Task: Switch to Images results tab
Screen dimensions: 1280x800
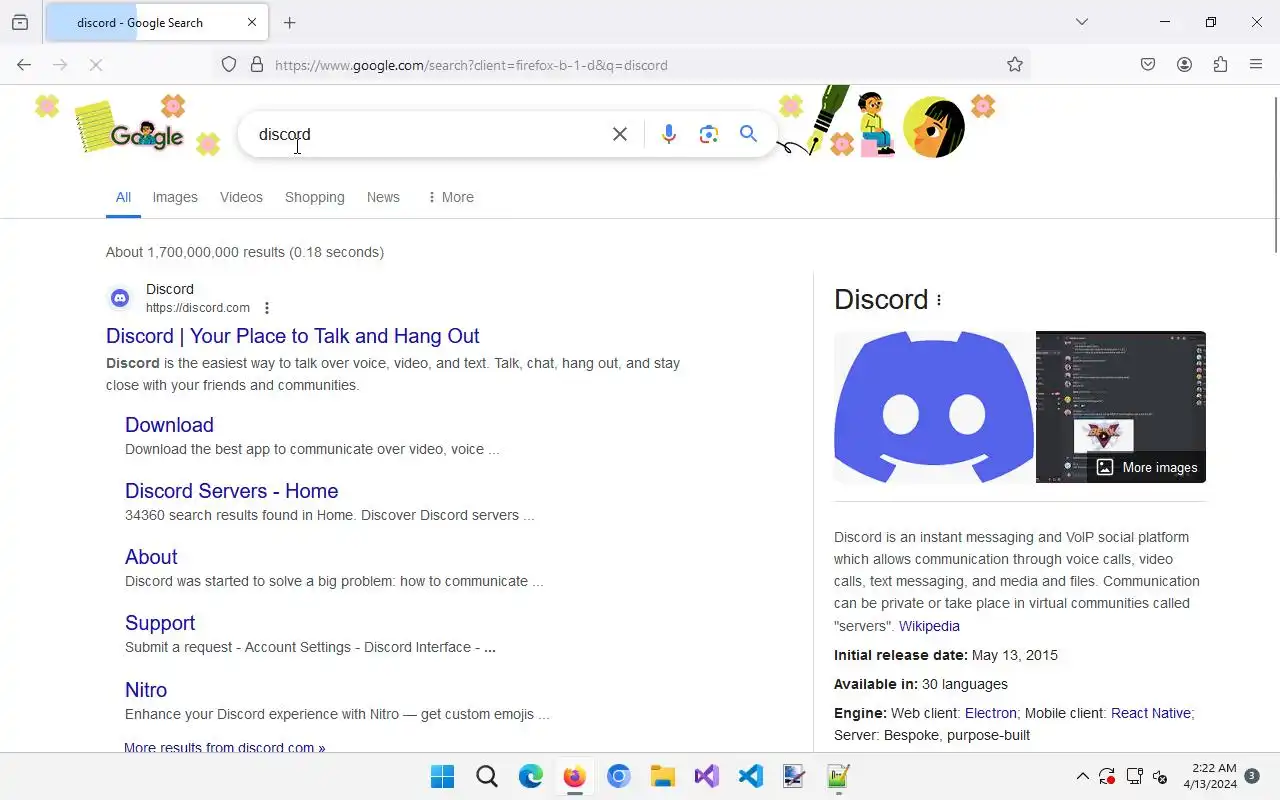Action: click(x=175, y=197)
